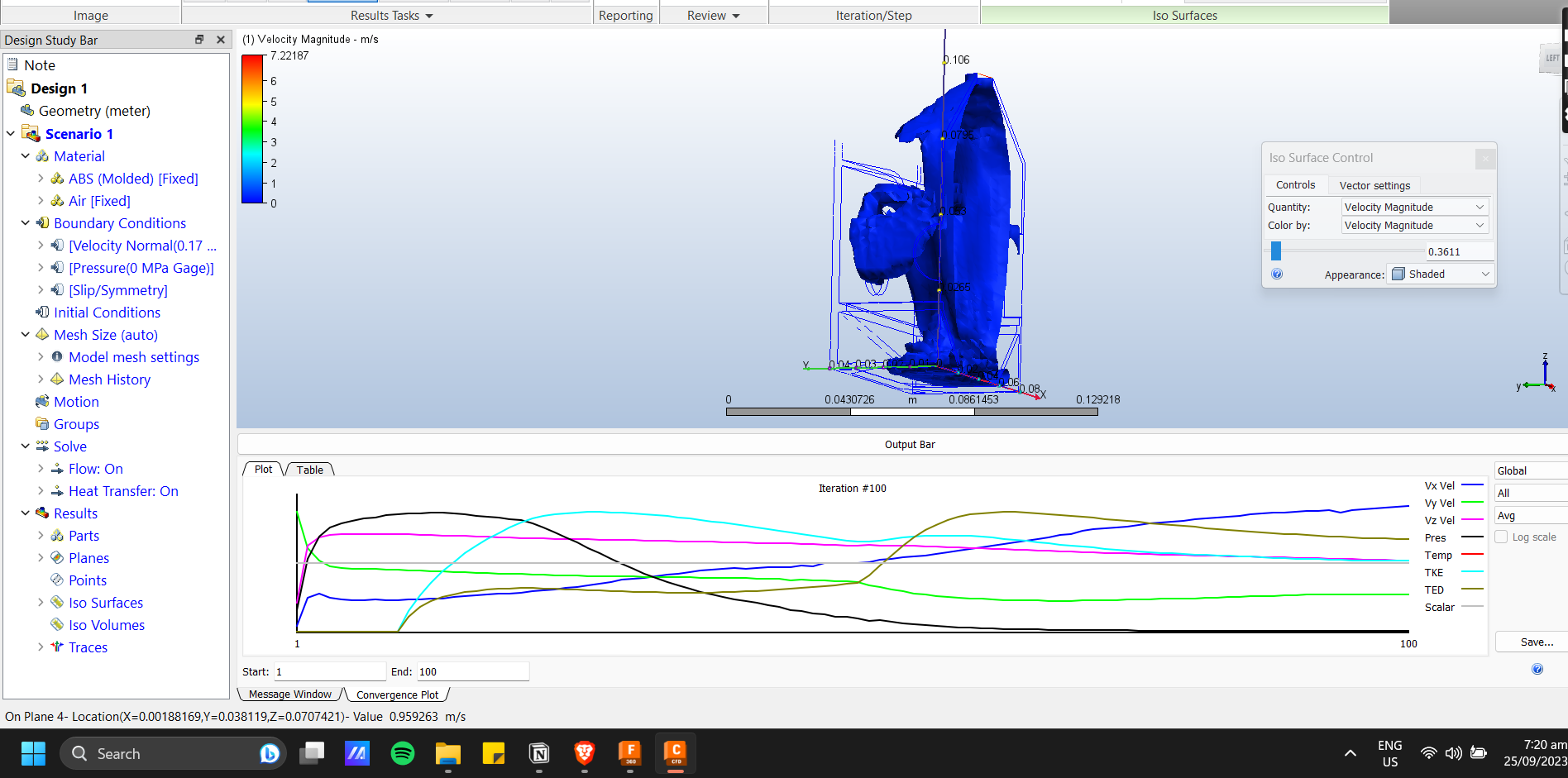1568x778 pixels.
Task: Click the Groups icon in the tree
Action: click(x=42, y=423)
